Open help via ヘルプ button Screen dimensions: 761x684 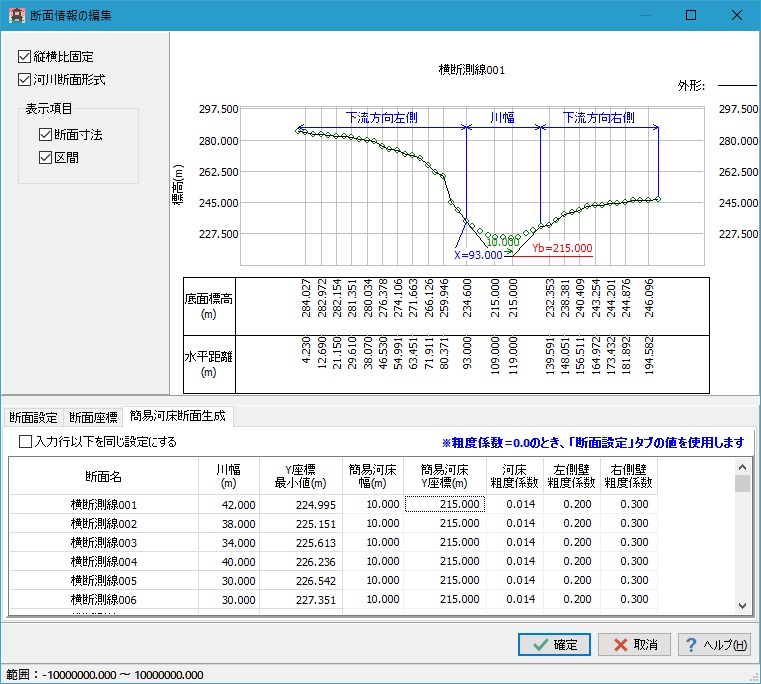click(x=714, y=645)
